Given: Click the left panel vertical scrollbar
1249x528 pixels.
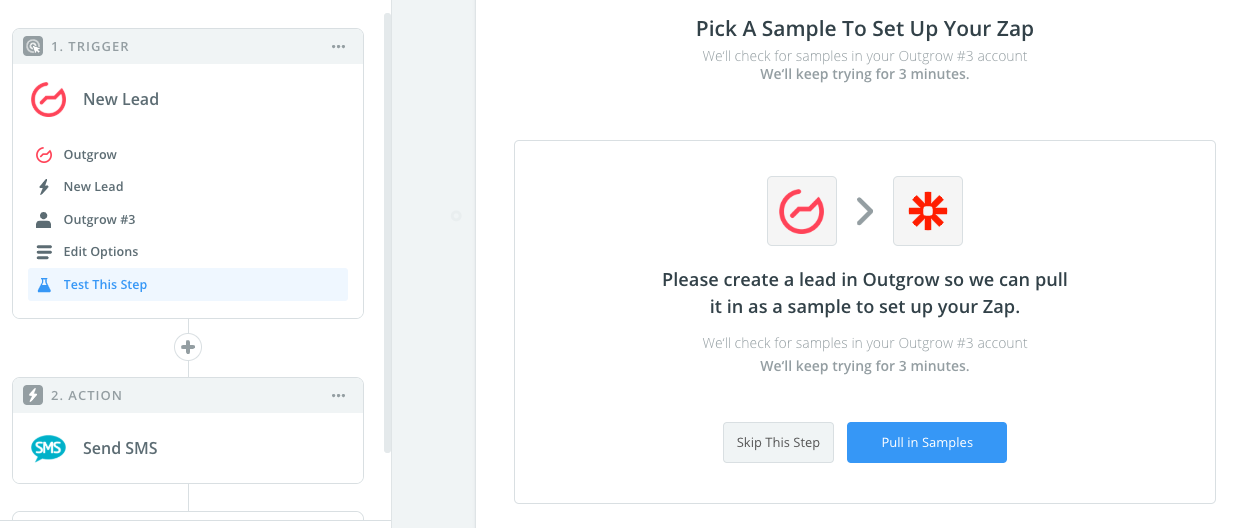Looking at the screenshot, I should (387, 230).
